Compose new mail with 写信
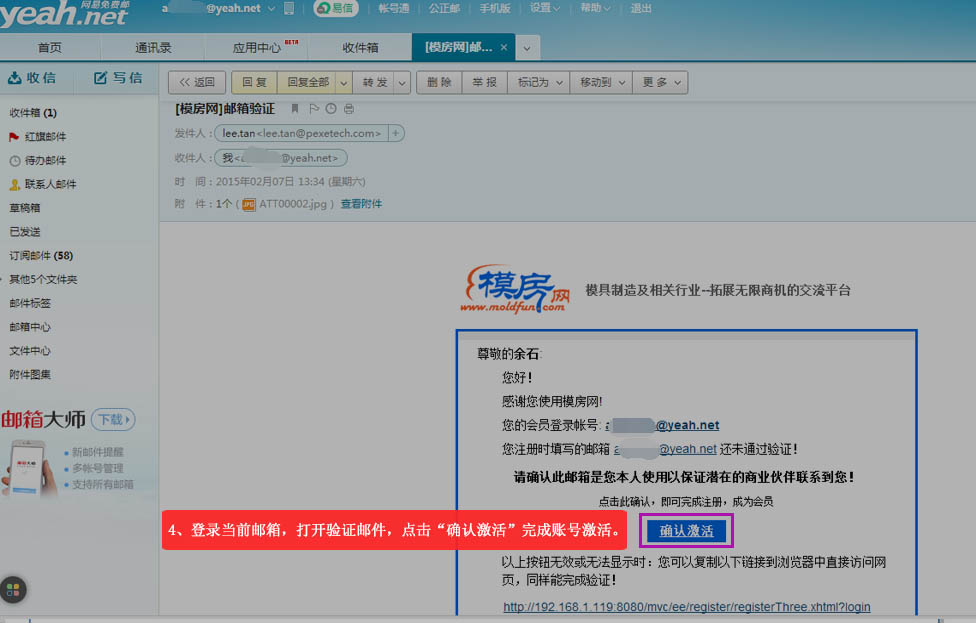Viewport: 976px width, 623px height. point(118,78)
